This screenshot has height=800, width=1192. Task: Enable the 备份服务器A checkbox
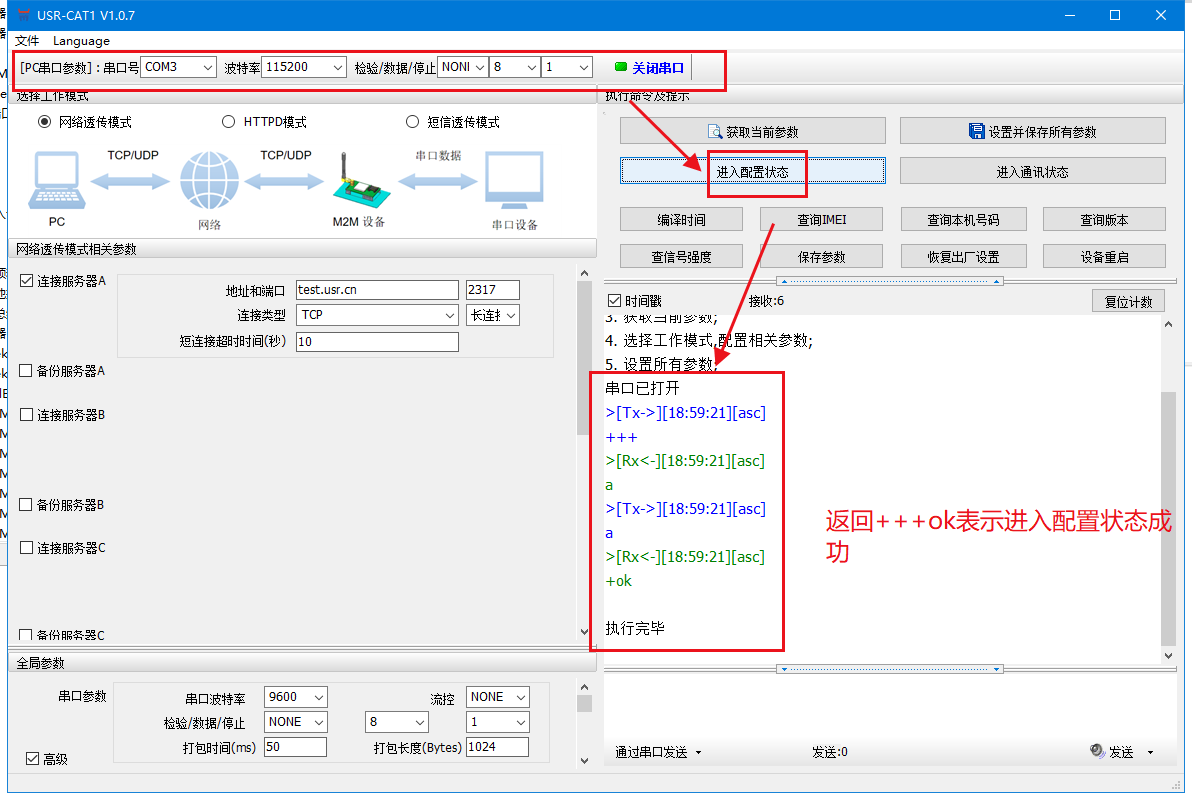click(26, 371)
